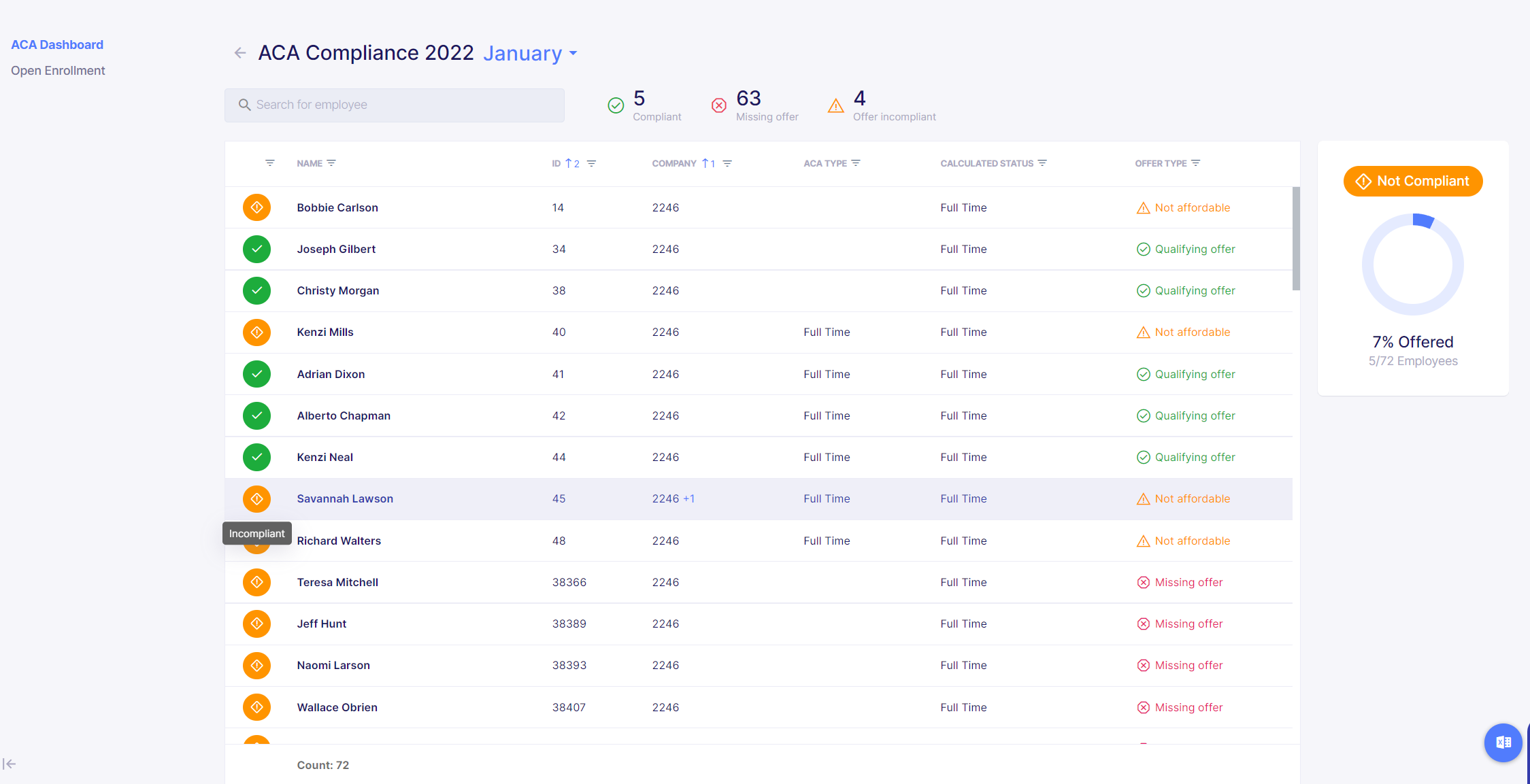Screen dimensions: 1530x784
Task: Click the Excel export floating button
Action: pos(1503,743)
